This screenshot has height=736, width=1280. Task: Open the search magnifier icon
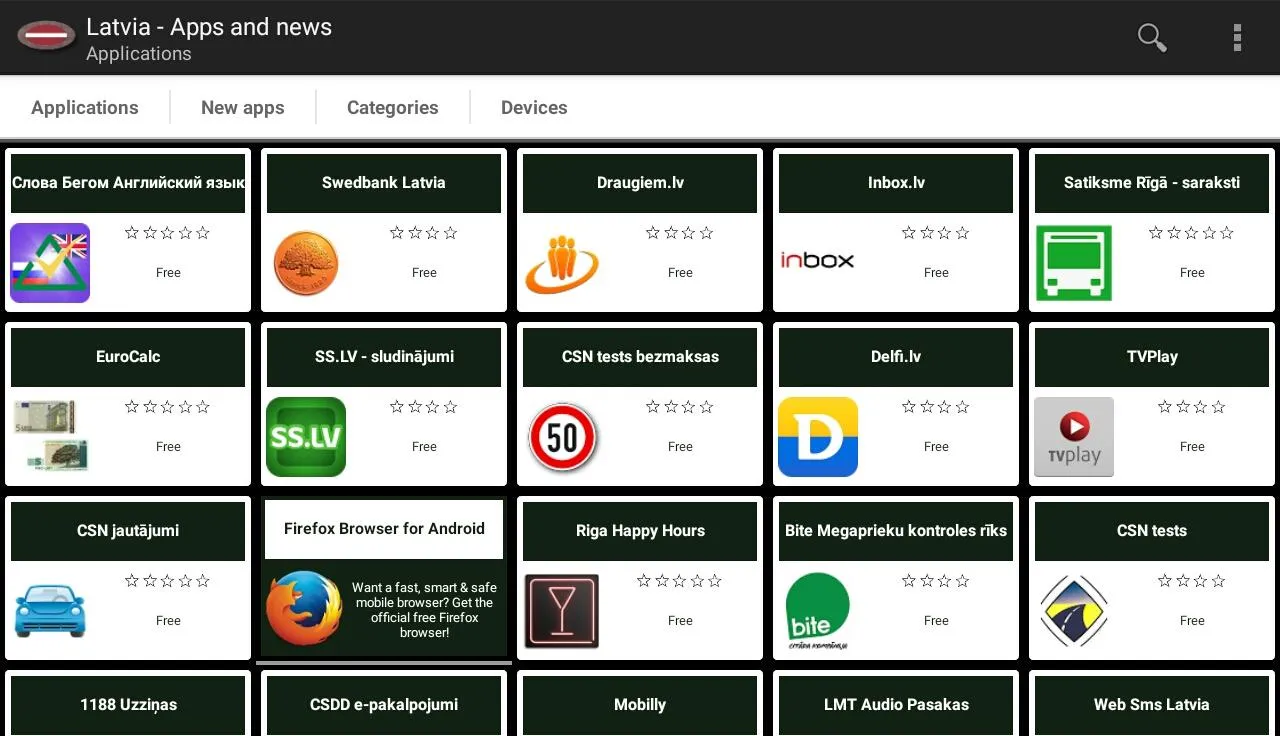point(1152,38)
